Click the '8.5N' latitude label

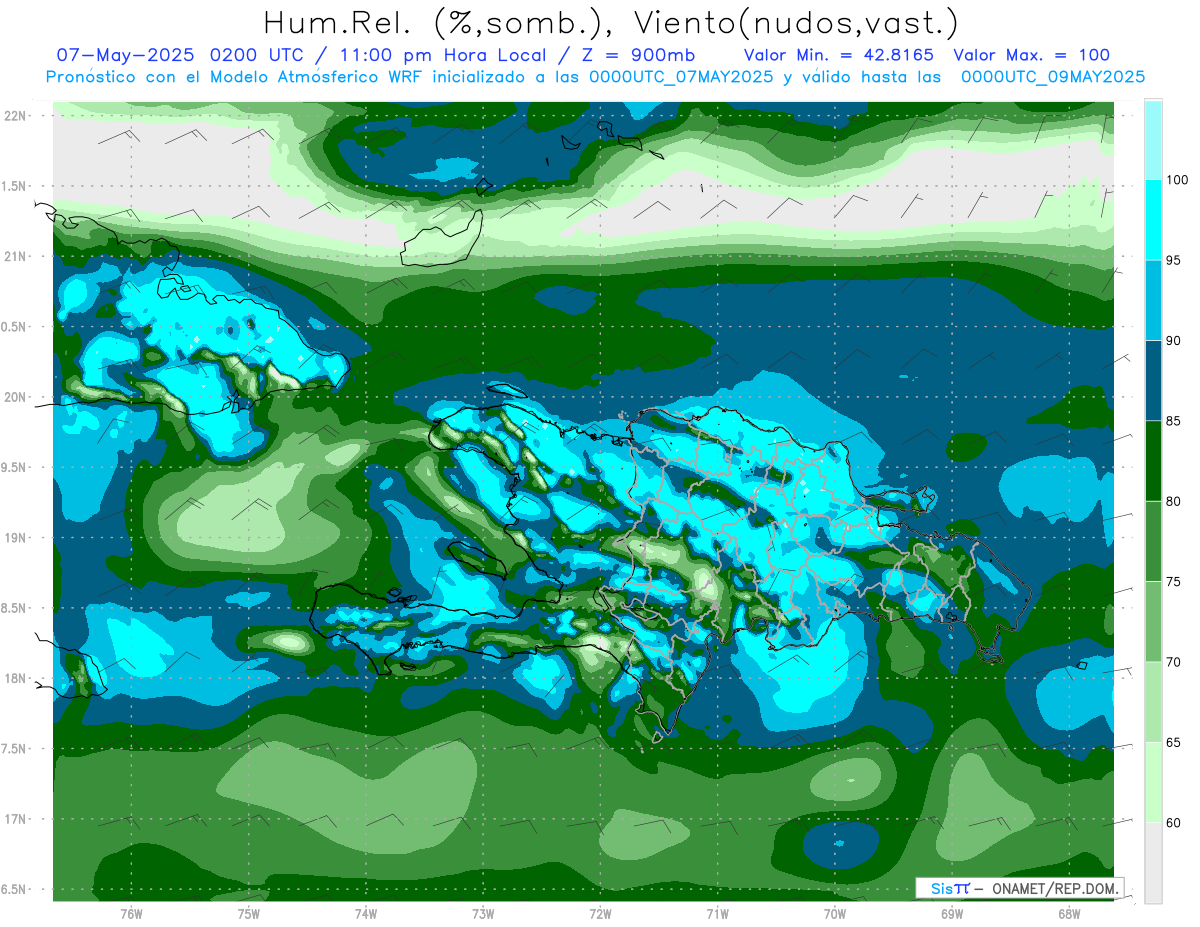coord(14,608)
